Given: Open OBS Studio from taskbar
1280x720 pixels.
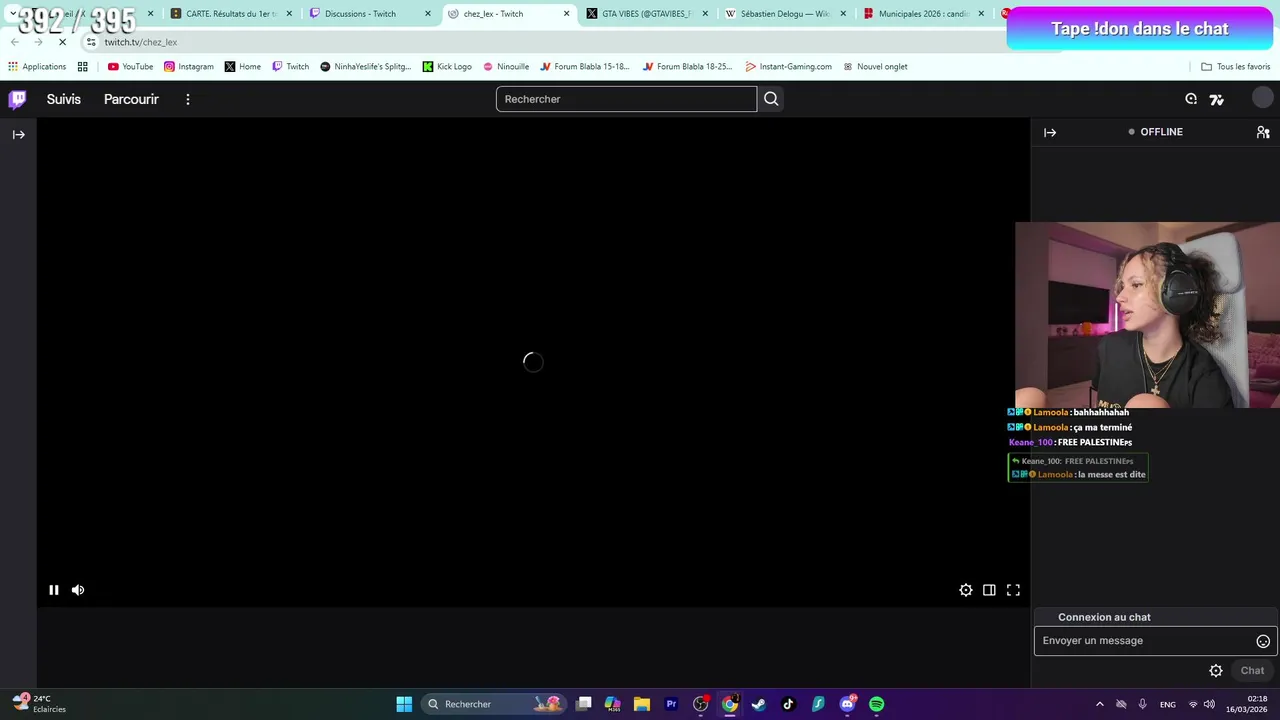Looking at the screenshot, I should 701,704.
